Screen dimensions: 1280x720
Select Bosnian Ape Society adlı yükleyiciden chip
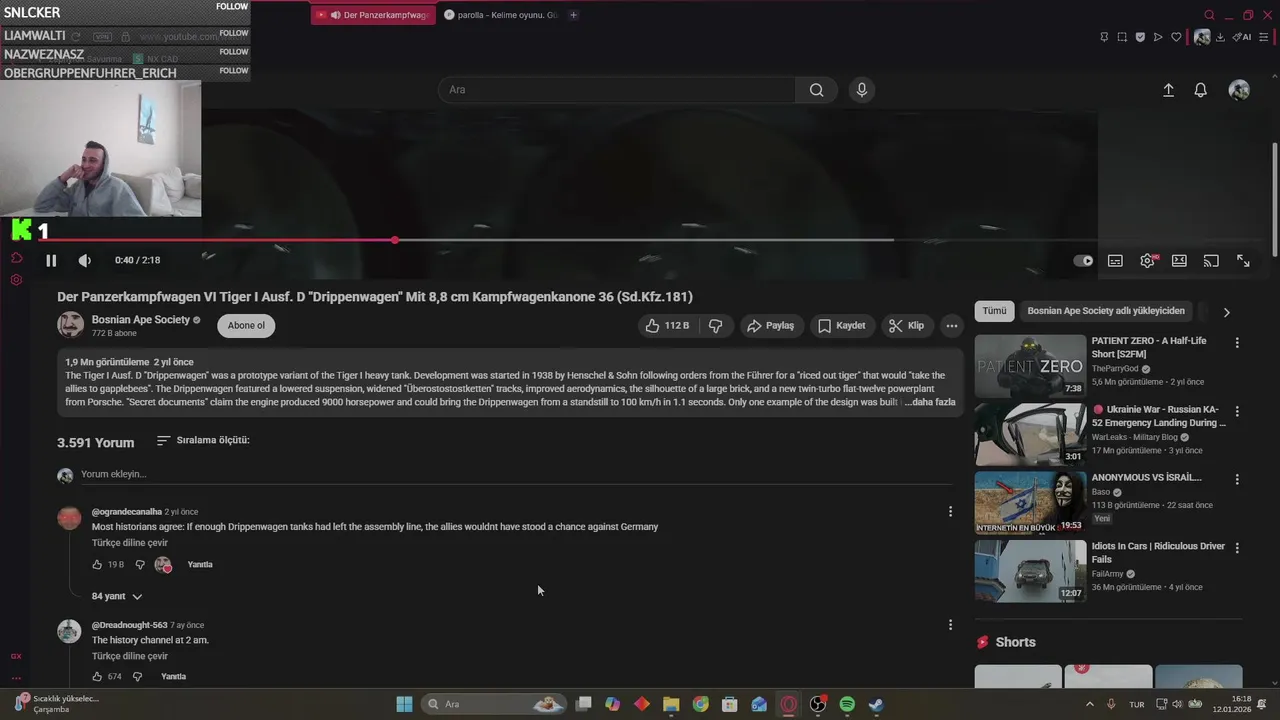pos(1106,311)
